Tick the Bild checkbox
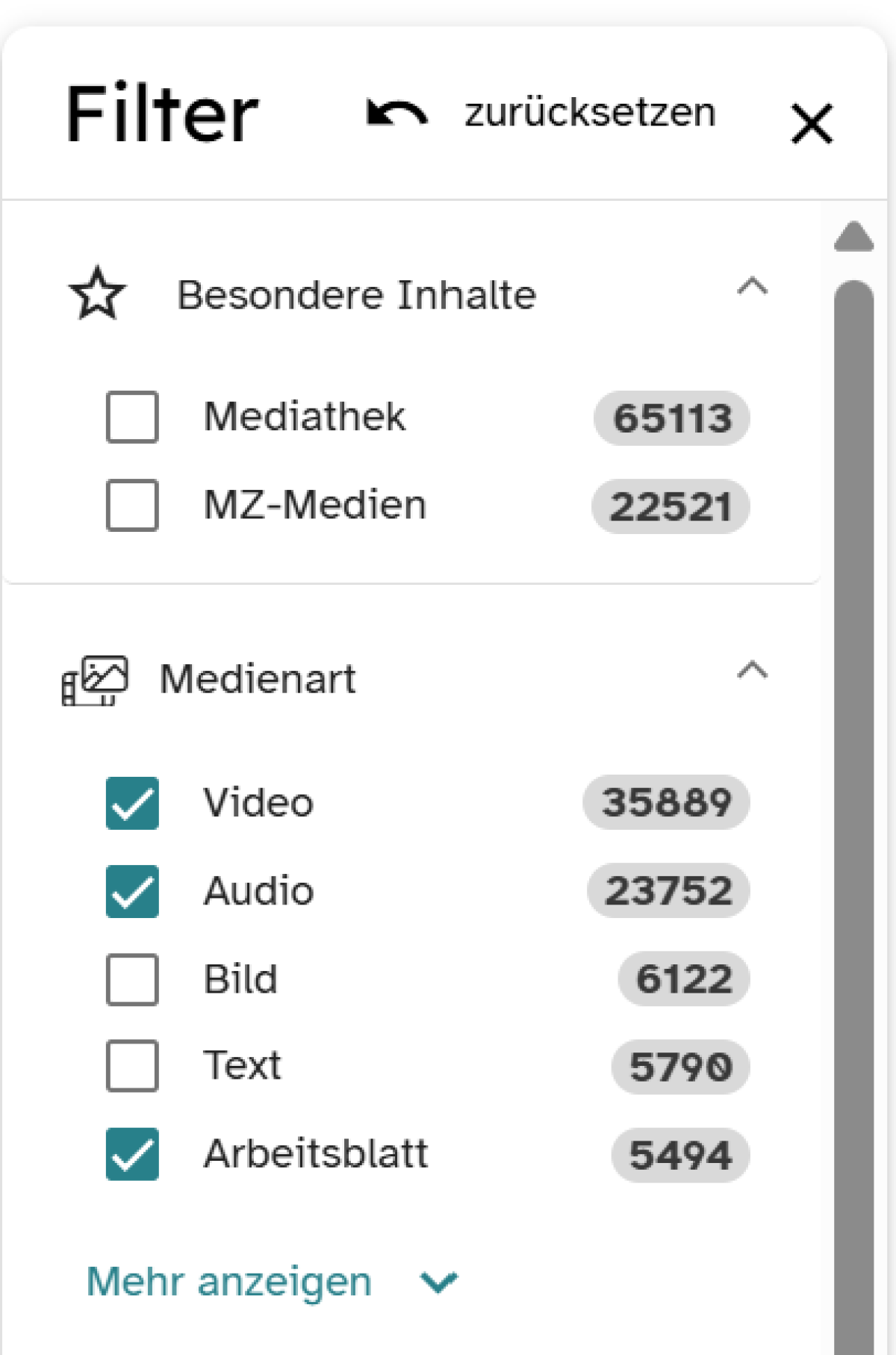The image size is (896, 1355). tap(132, 979)
